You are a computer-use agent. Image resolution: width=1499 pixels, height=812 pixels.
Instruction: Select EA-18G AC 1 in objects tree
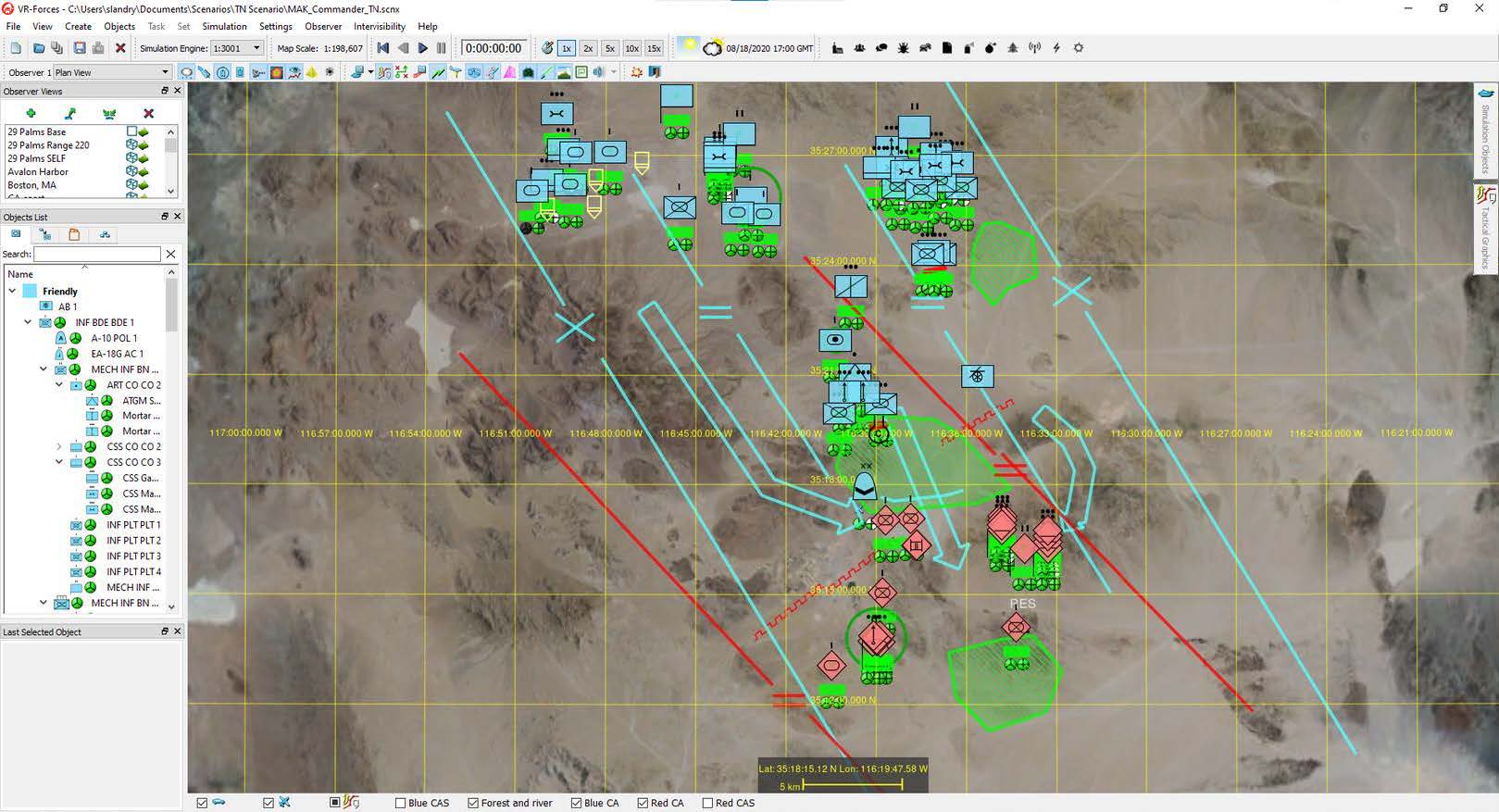tap(117, 354)
